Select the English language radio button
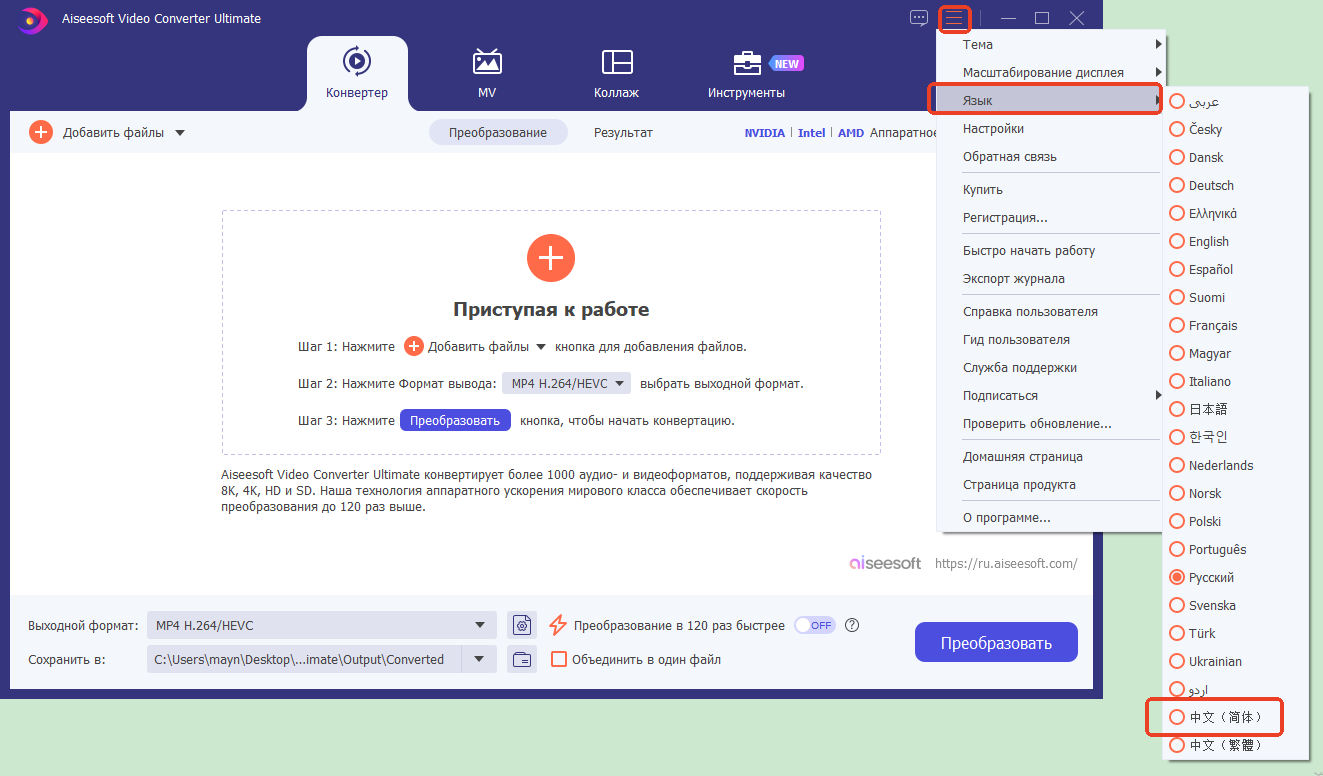The image size is (1323, 776). [x=1175, y=241]
